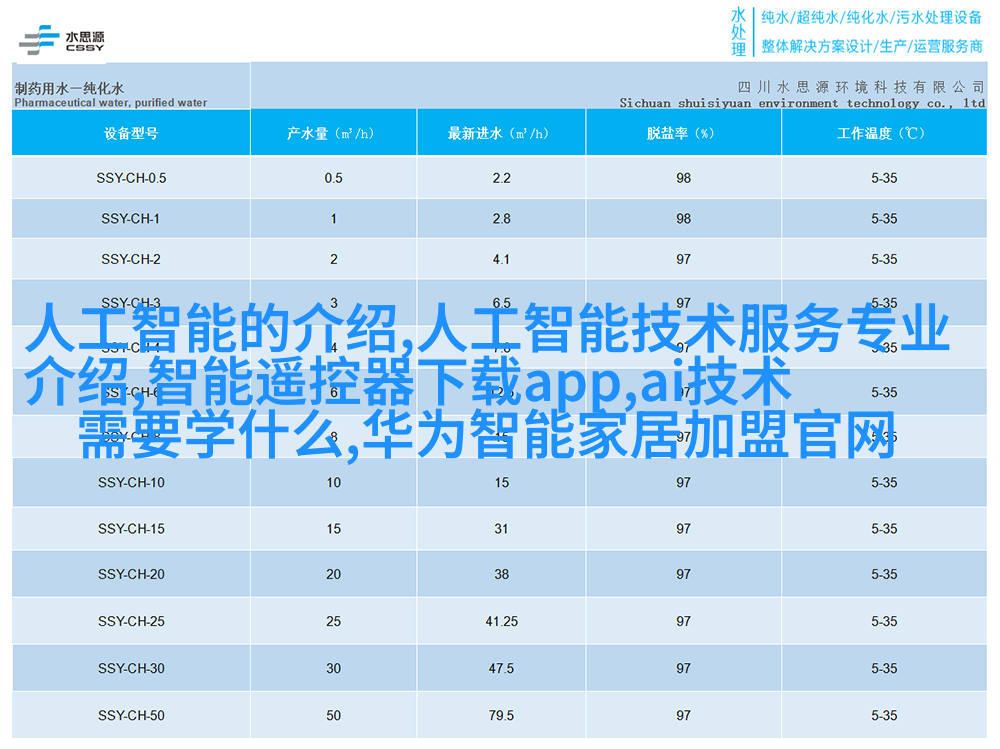Click desalination 97 in SSY-CH-20 row
The width and height of the screenshot is (1000, 749).
point(684,574)
